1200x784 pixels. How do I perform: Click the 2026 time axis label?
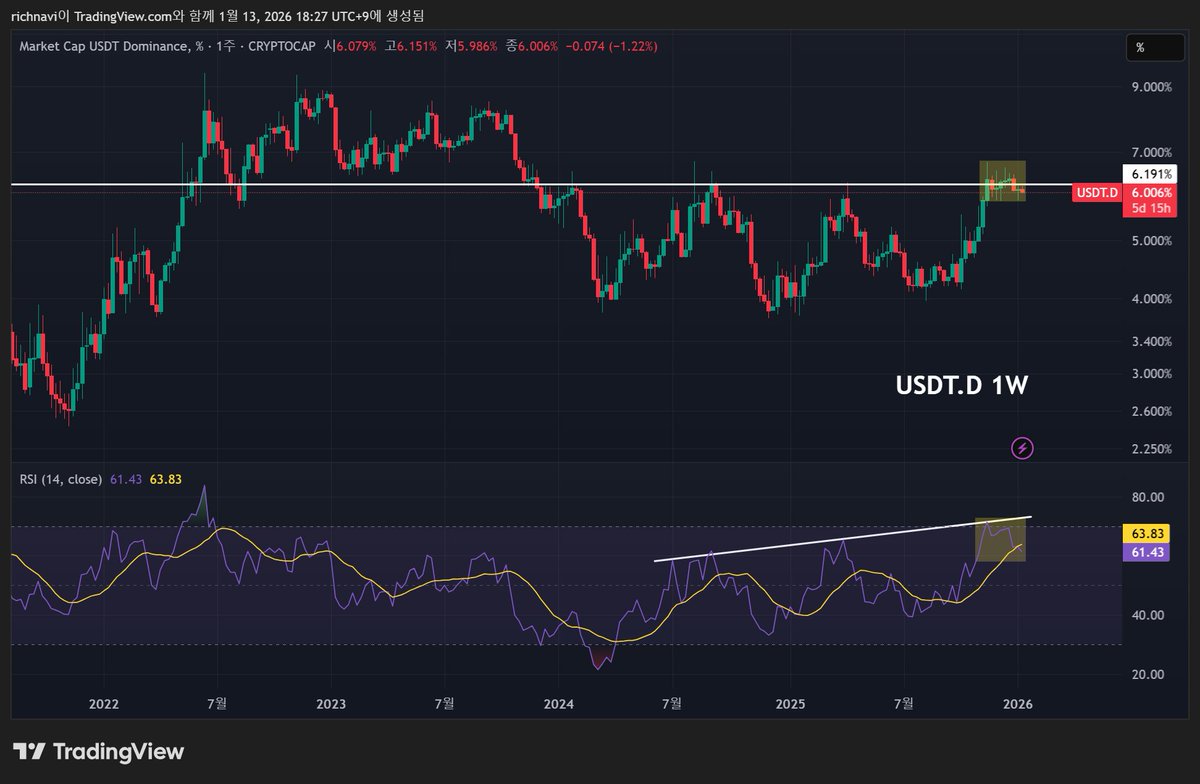point(1018,703)
